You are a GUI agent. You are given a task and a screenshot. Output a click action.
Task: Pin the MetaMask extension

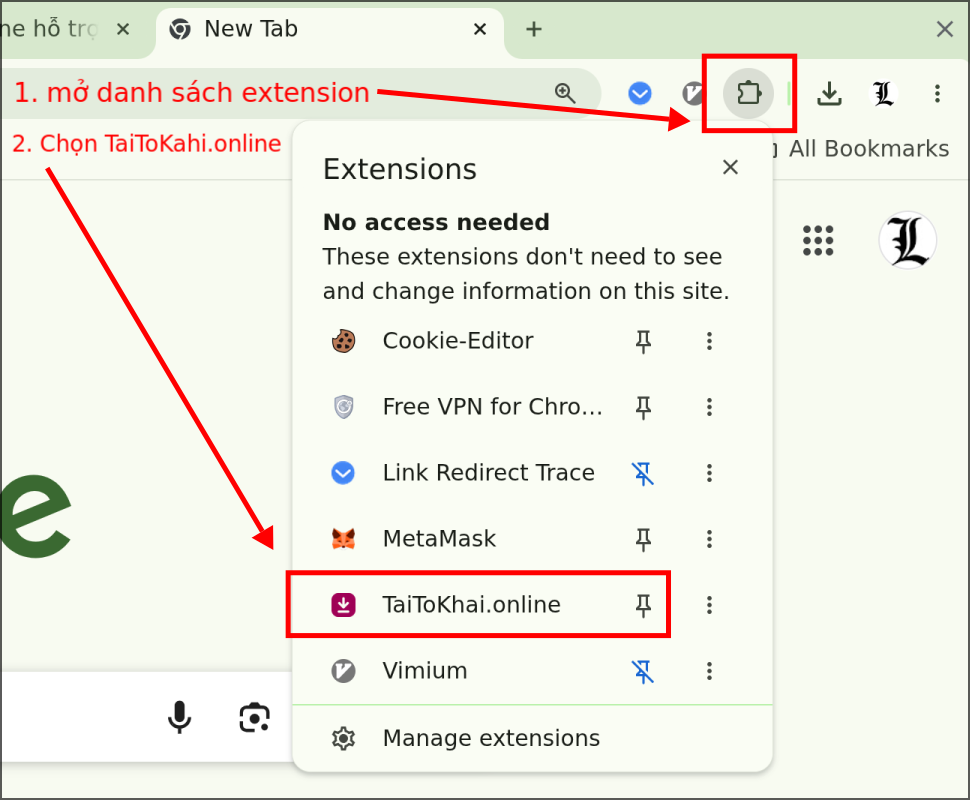(x=643, y=539)
